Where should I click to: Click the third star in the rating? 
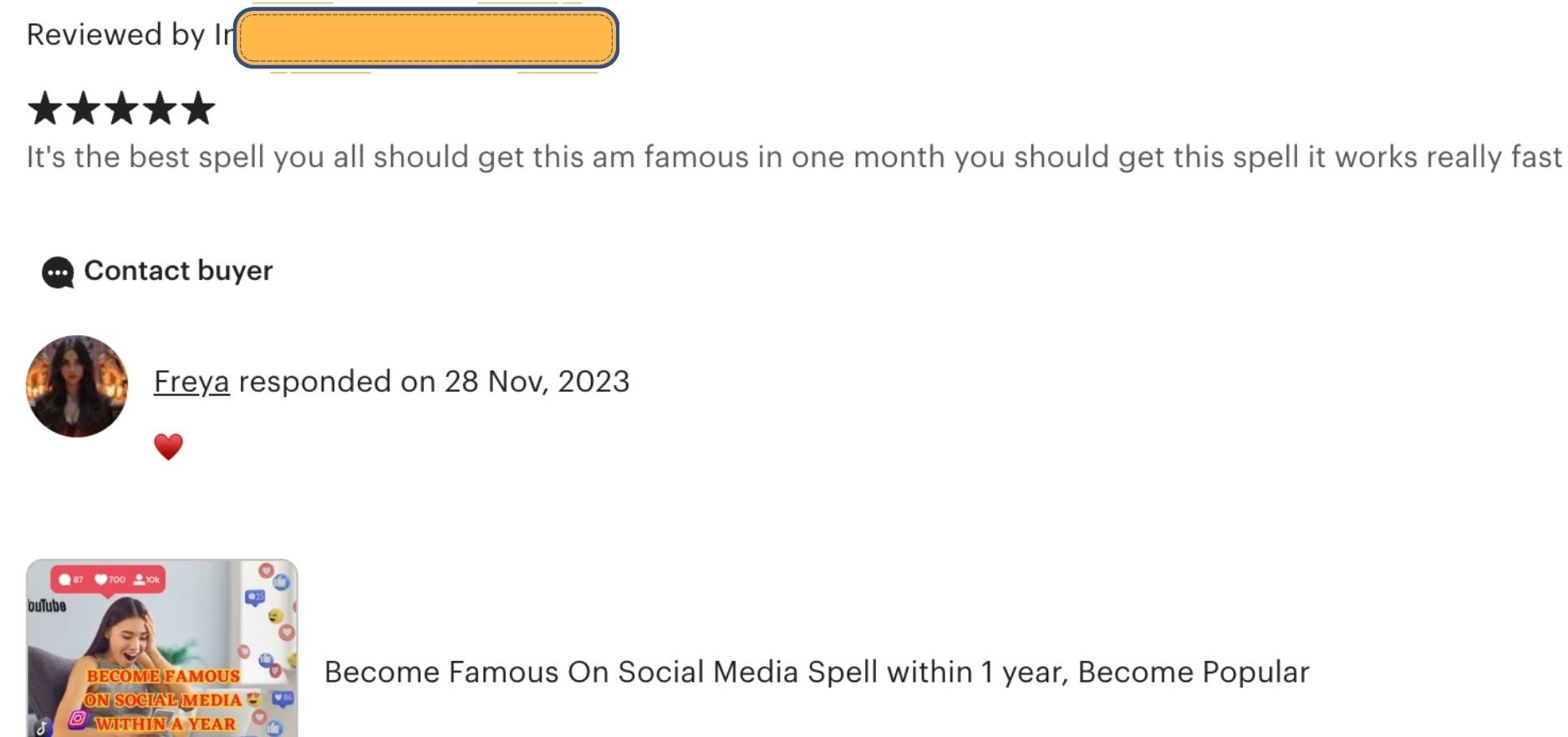[122, 109]
